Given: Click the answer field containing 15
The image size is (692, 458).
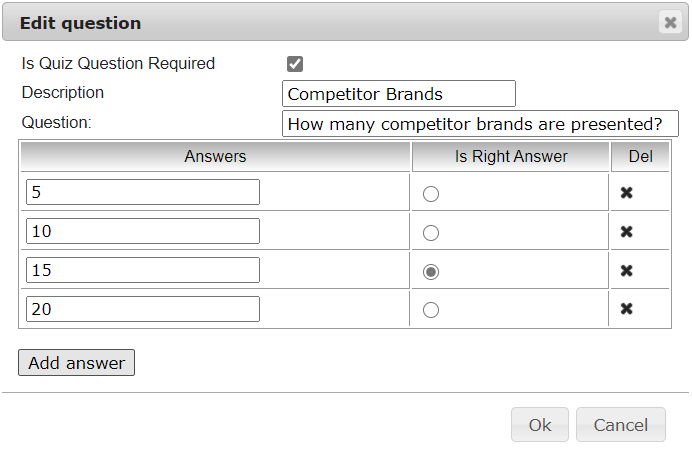Looking at the screenshot, I should (x=143, y=271).
